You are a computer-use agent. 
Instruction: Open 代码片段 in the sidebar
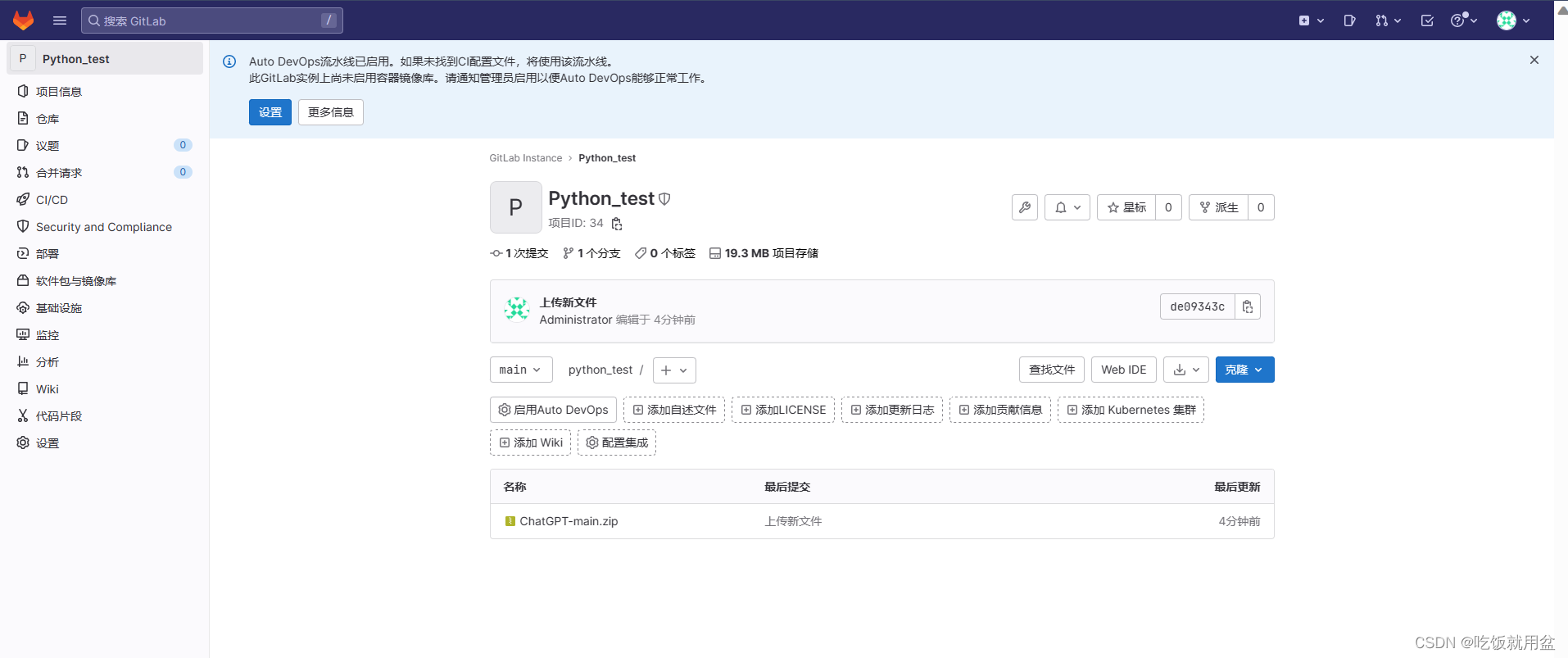pyautogui.click(x=105, y=415)
